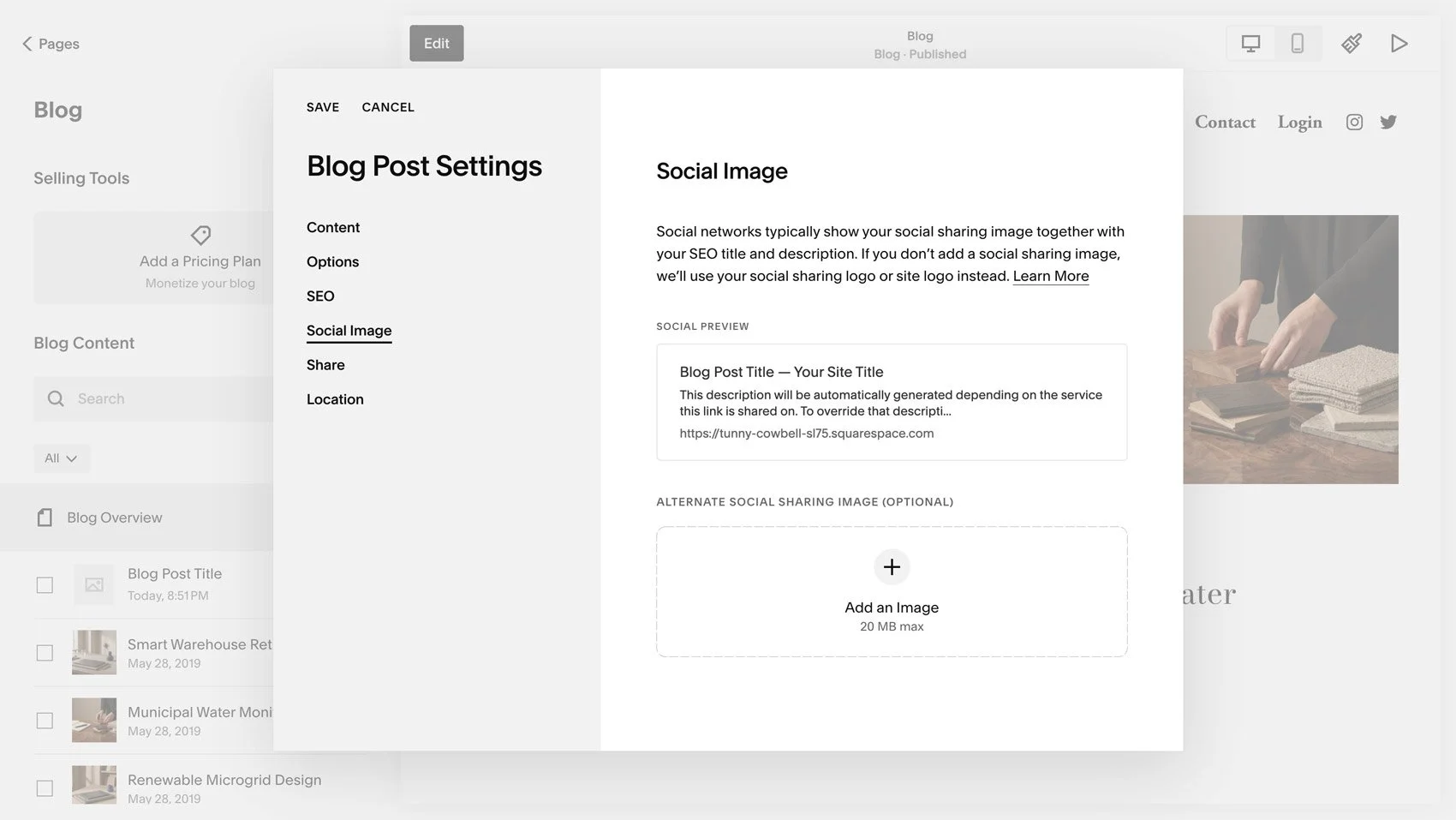
Task: Click the search magnifier icon
Action: (56, 398)
